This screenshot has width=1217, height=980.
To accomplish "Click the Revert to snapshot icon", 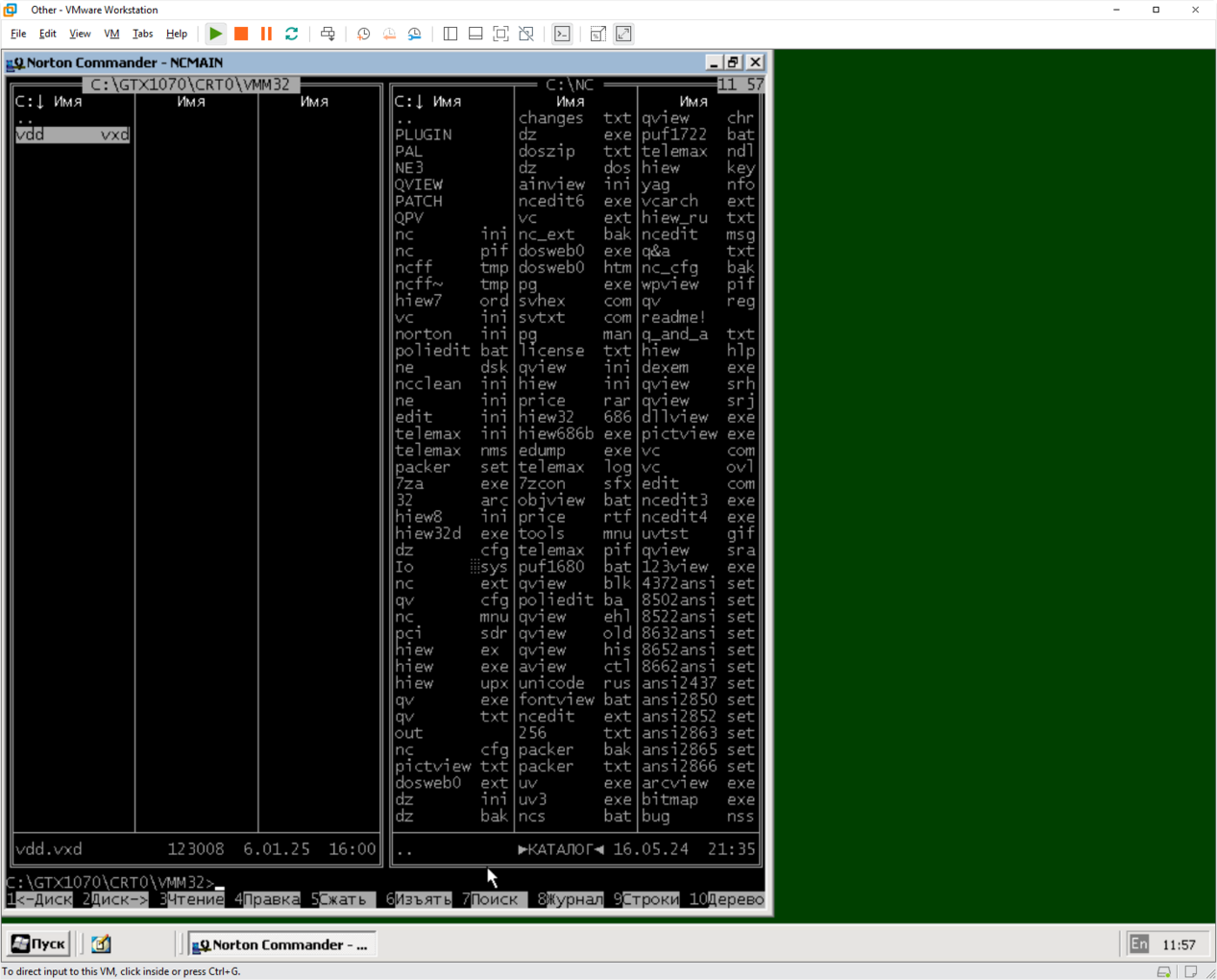I will click(x=389, y=34).
